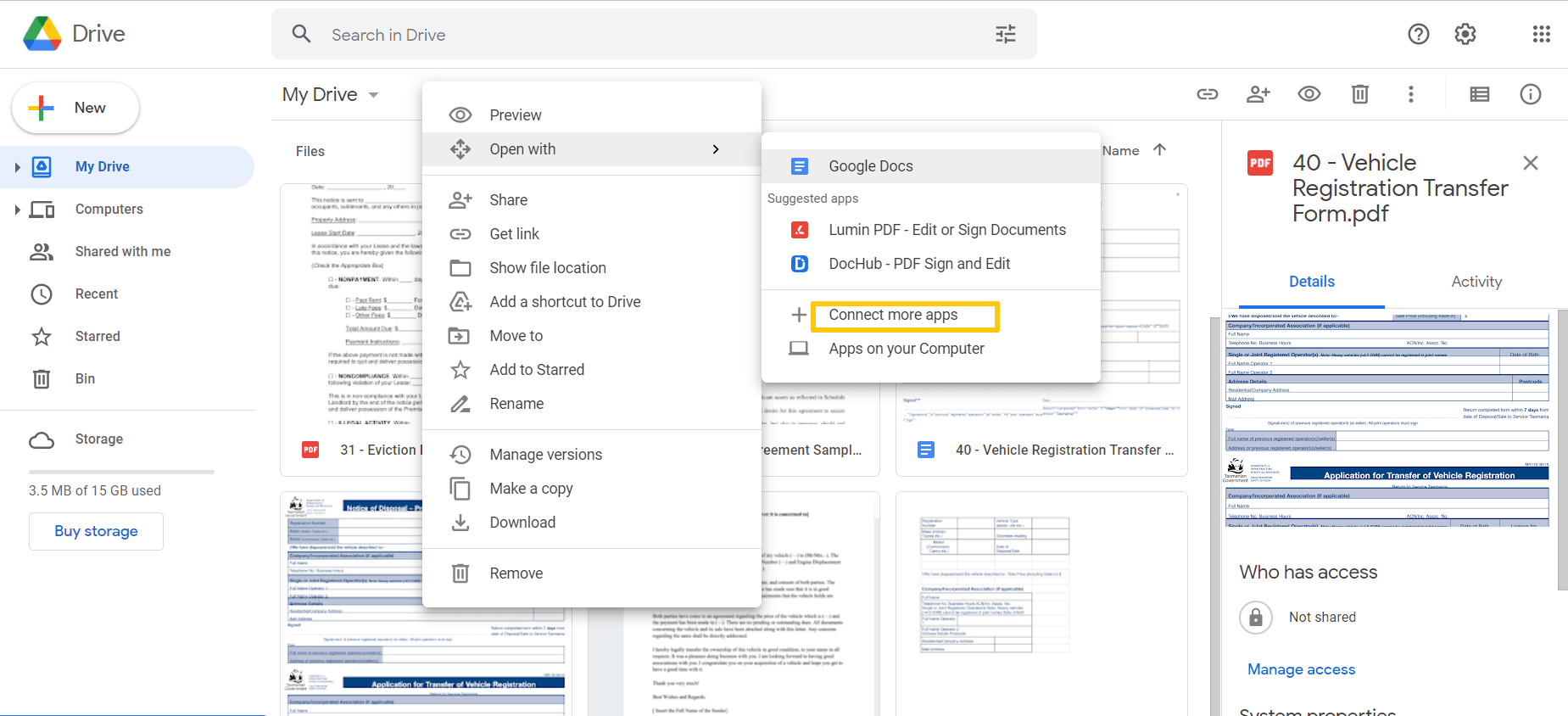Select Share in the context menu
Screen dimensions: 1568x716
(592, 200)
